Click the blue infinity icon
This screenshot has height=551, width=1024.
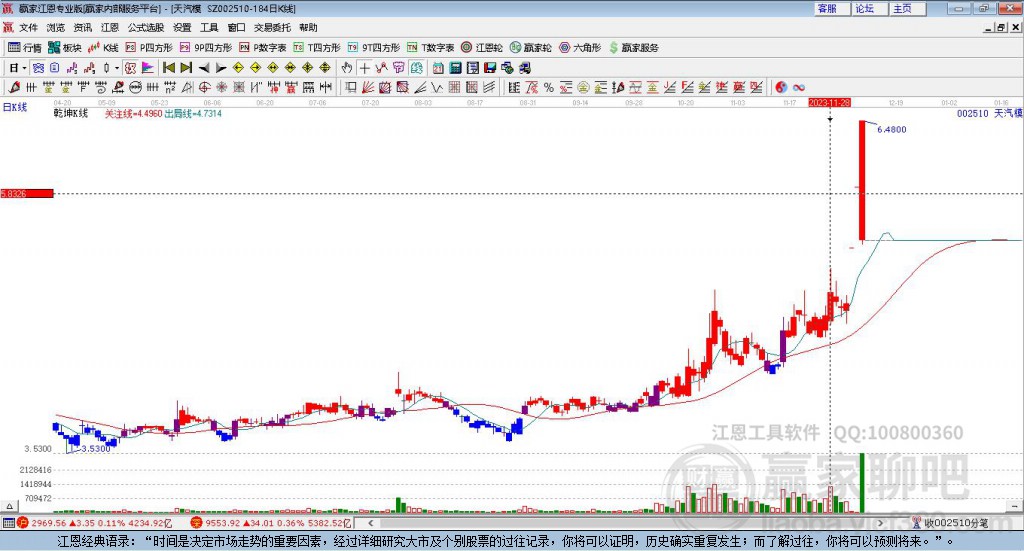(799, 87)
